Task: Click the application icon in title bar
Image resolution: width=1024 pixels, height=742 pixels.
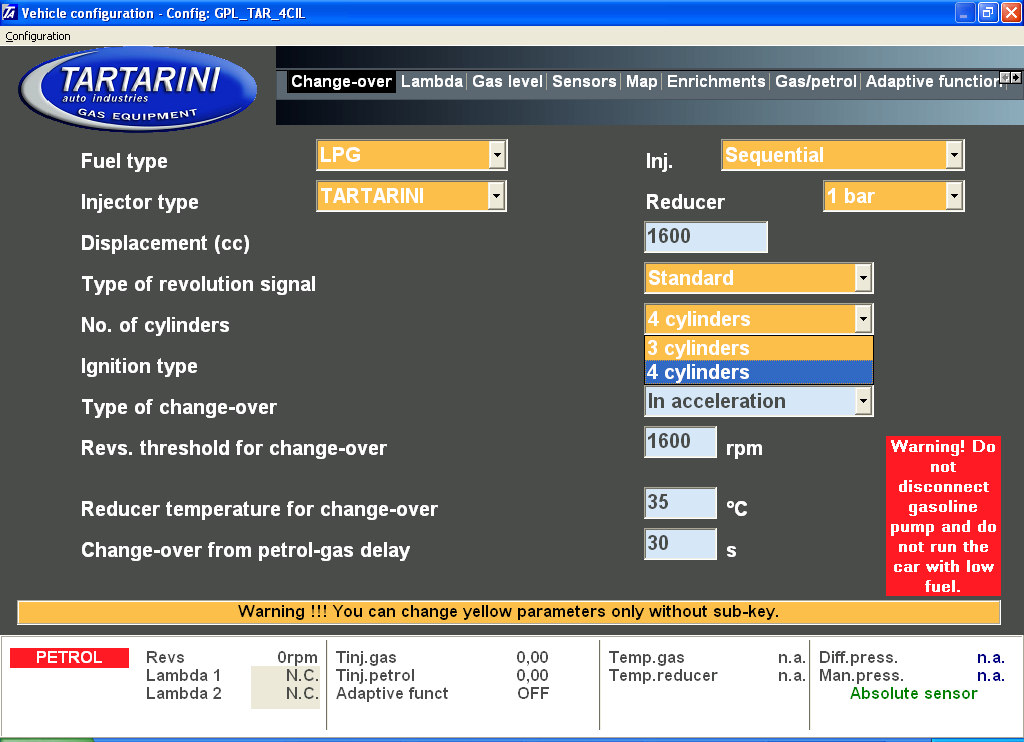Action: coord(10,12)
